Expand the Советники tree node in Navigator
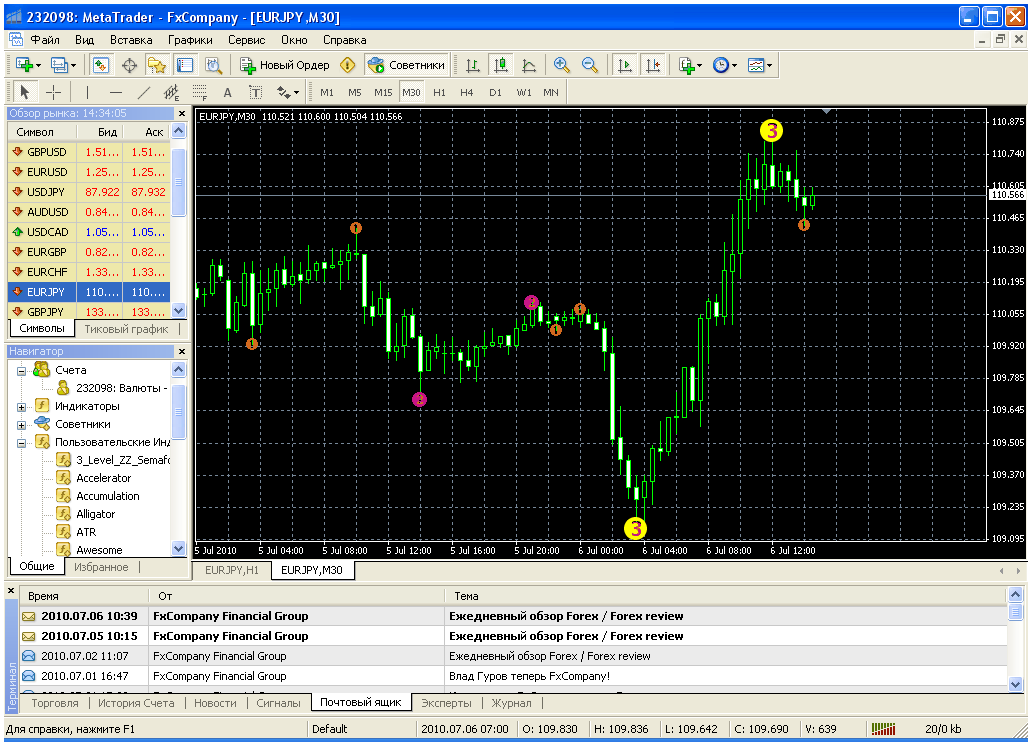 [x=21, y=425]
